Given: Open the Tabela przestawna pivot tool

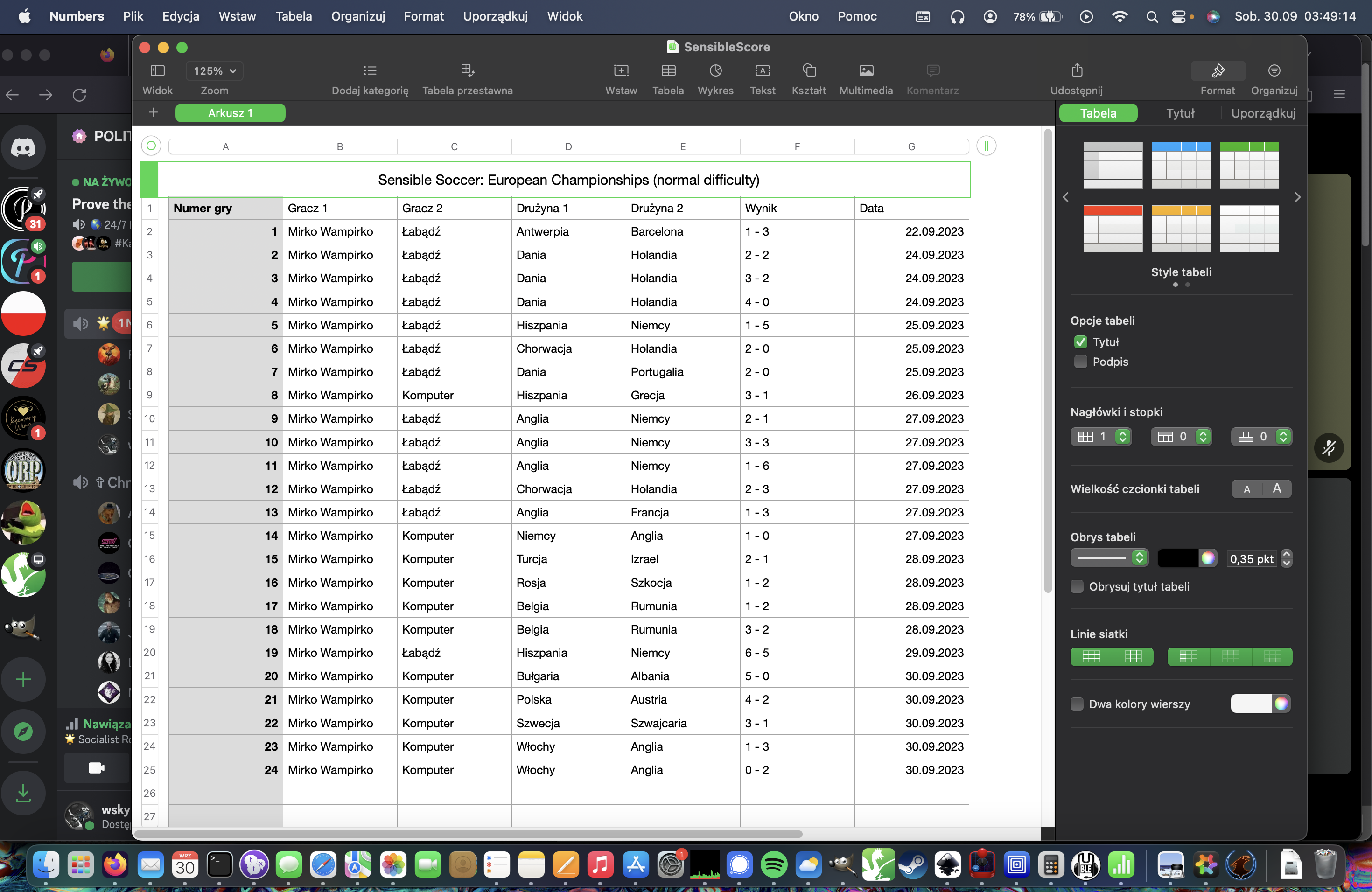Looking at the screenshot, I should (467, 71).
